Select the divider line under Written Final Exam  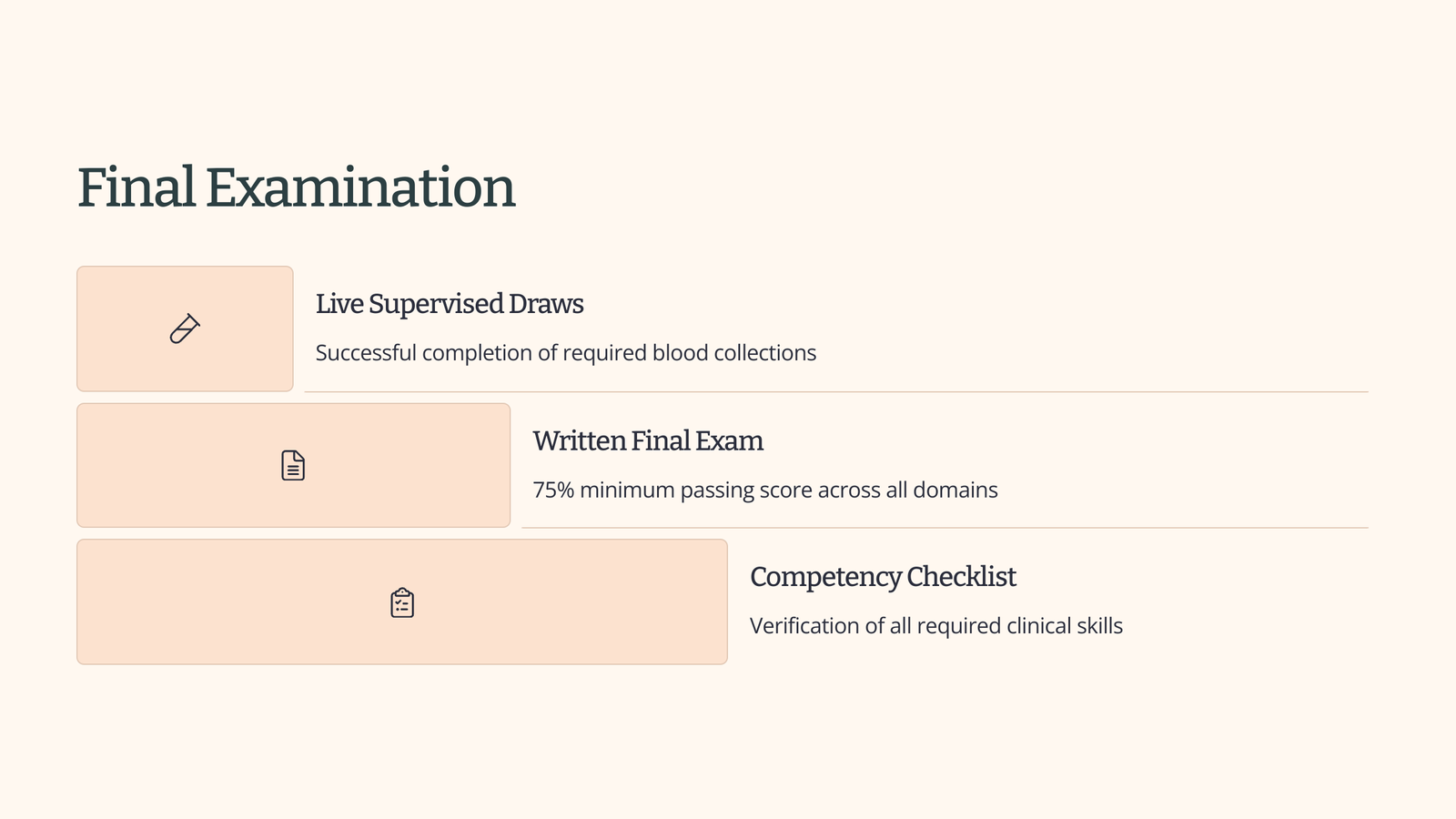pos(945,528)
